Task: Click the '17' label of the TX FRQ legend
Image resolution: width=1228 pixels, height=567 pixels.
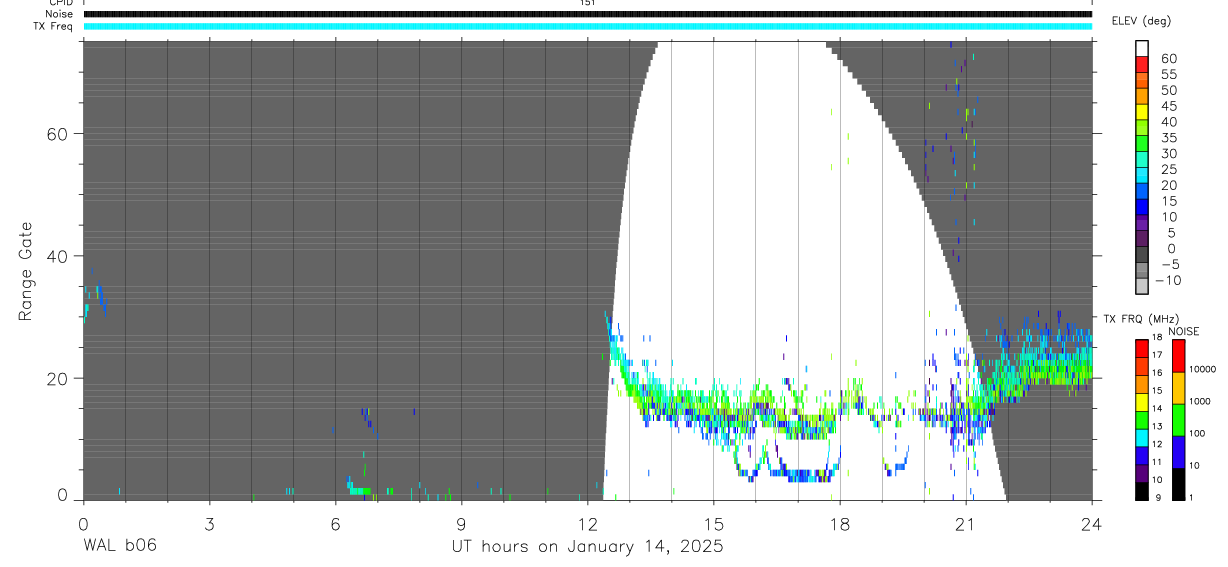Action: tap(1157, 355)
